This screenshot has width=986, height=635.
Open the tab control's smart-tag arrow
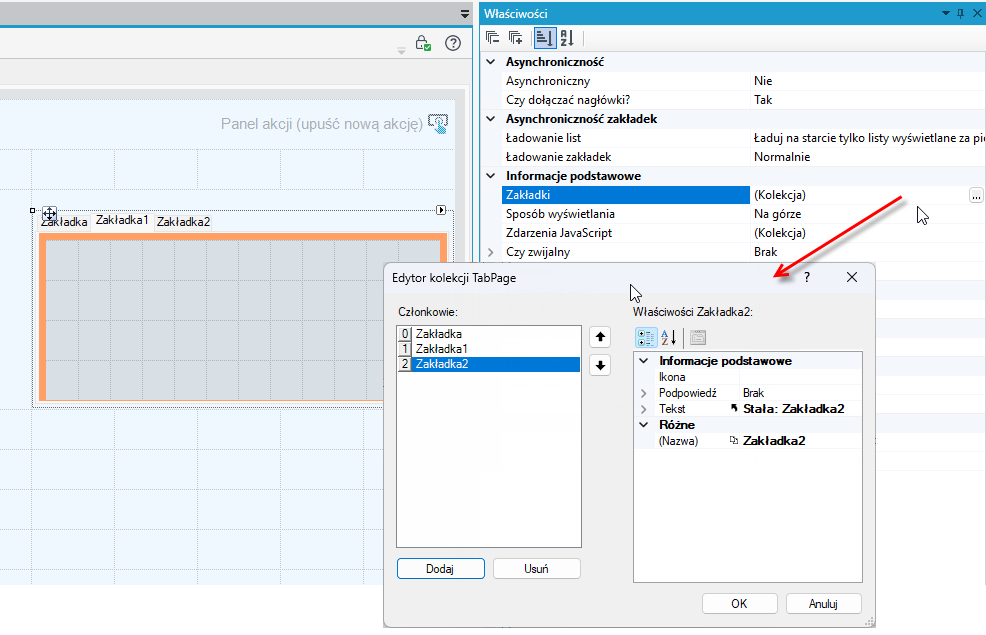click(441, 210)
